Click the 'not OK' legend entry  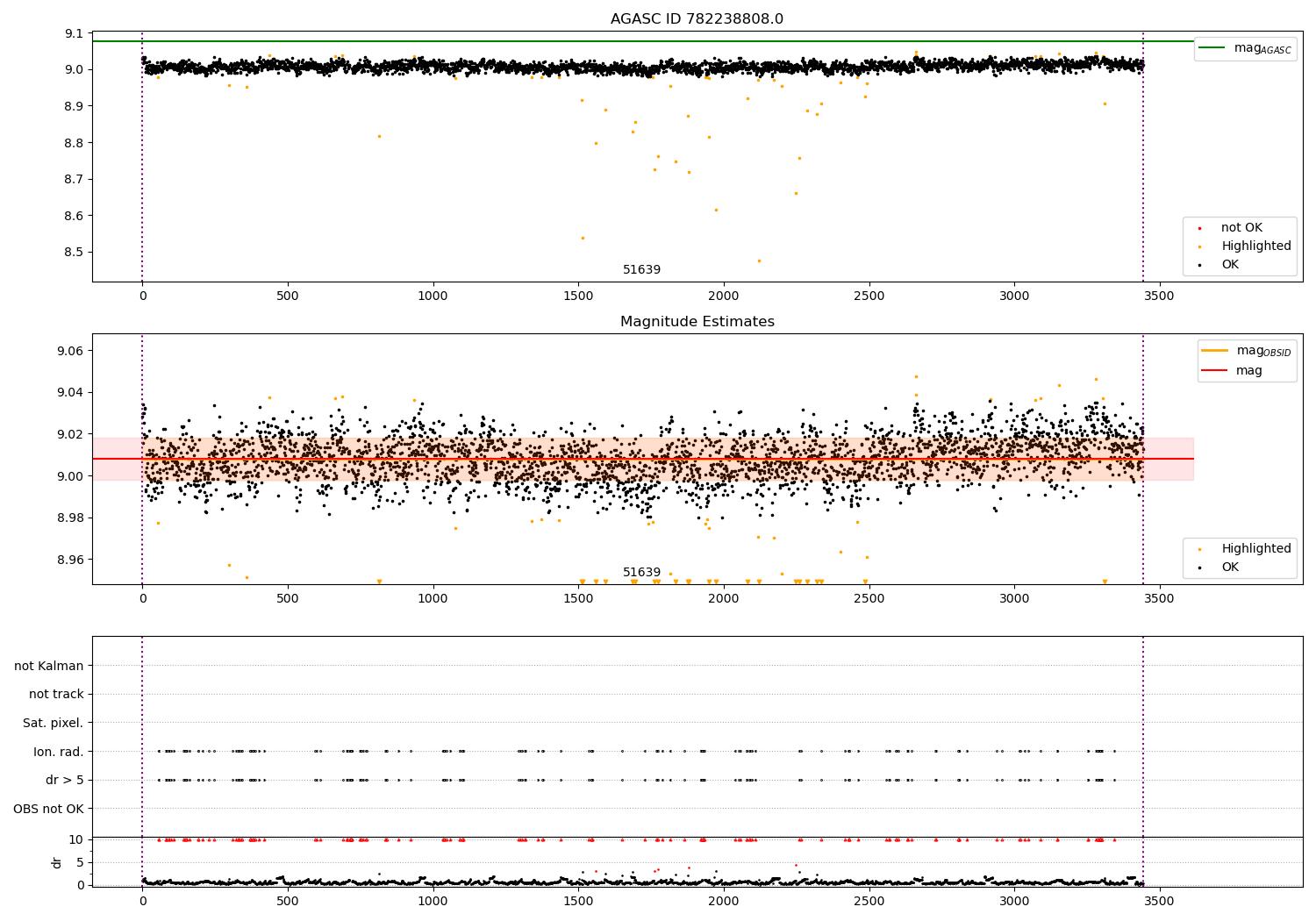click(1241, 228)
